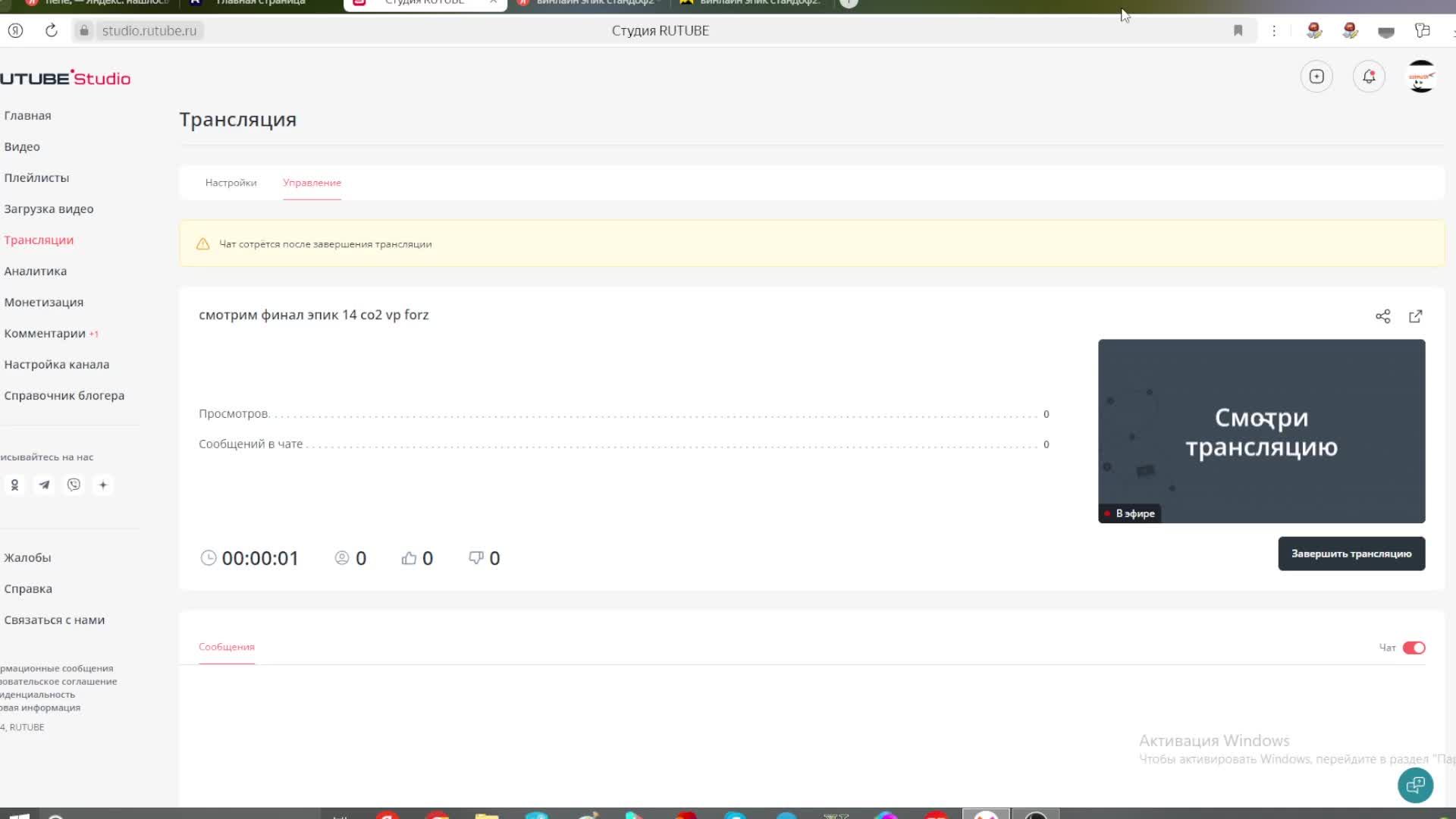1456x819 pixels.
Task: Click the Viber social icon
Action: pos(73,484)
